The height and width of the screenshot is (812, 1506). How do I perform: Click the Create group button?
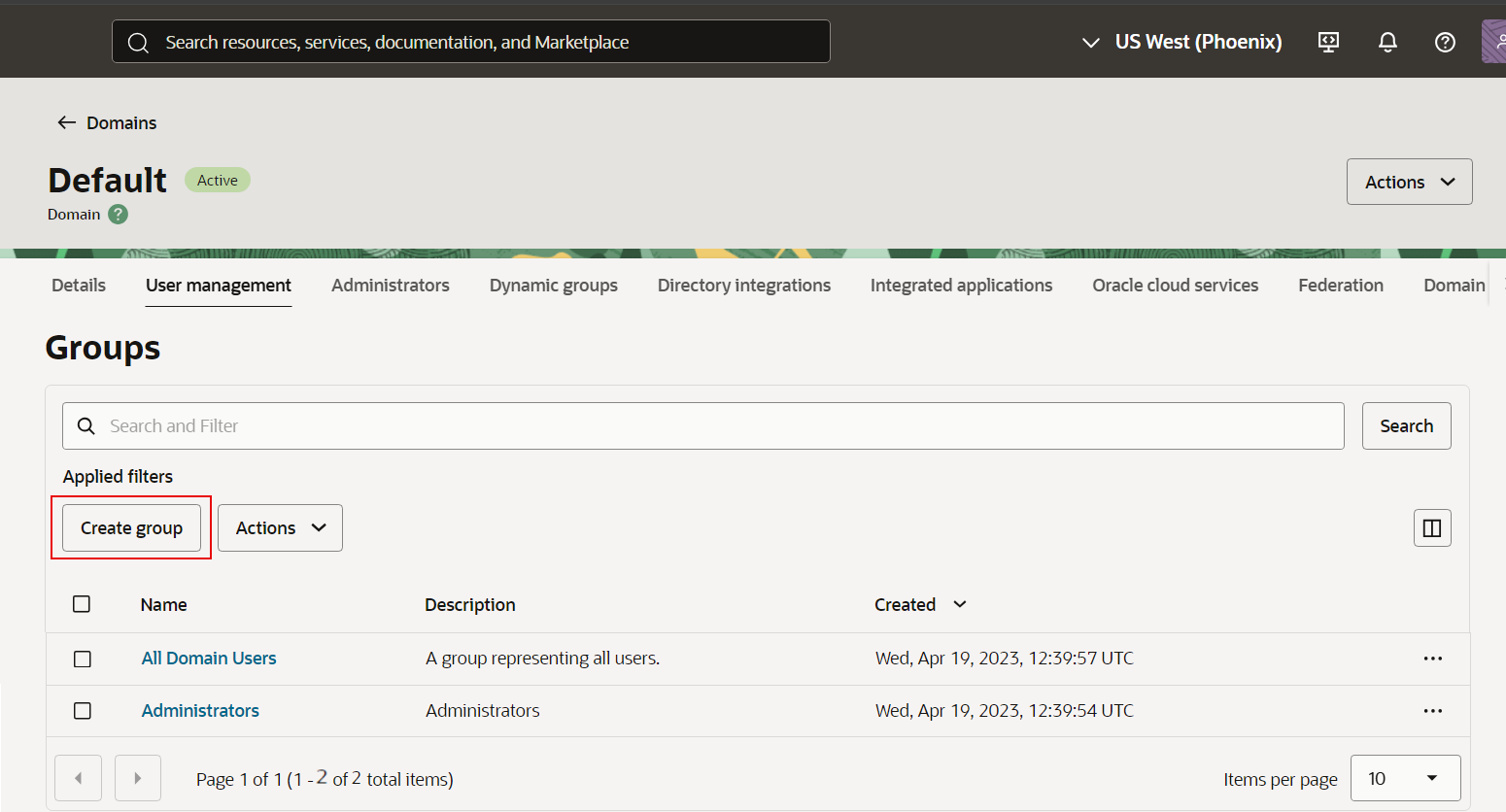coord(131,528)
